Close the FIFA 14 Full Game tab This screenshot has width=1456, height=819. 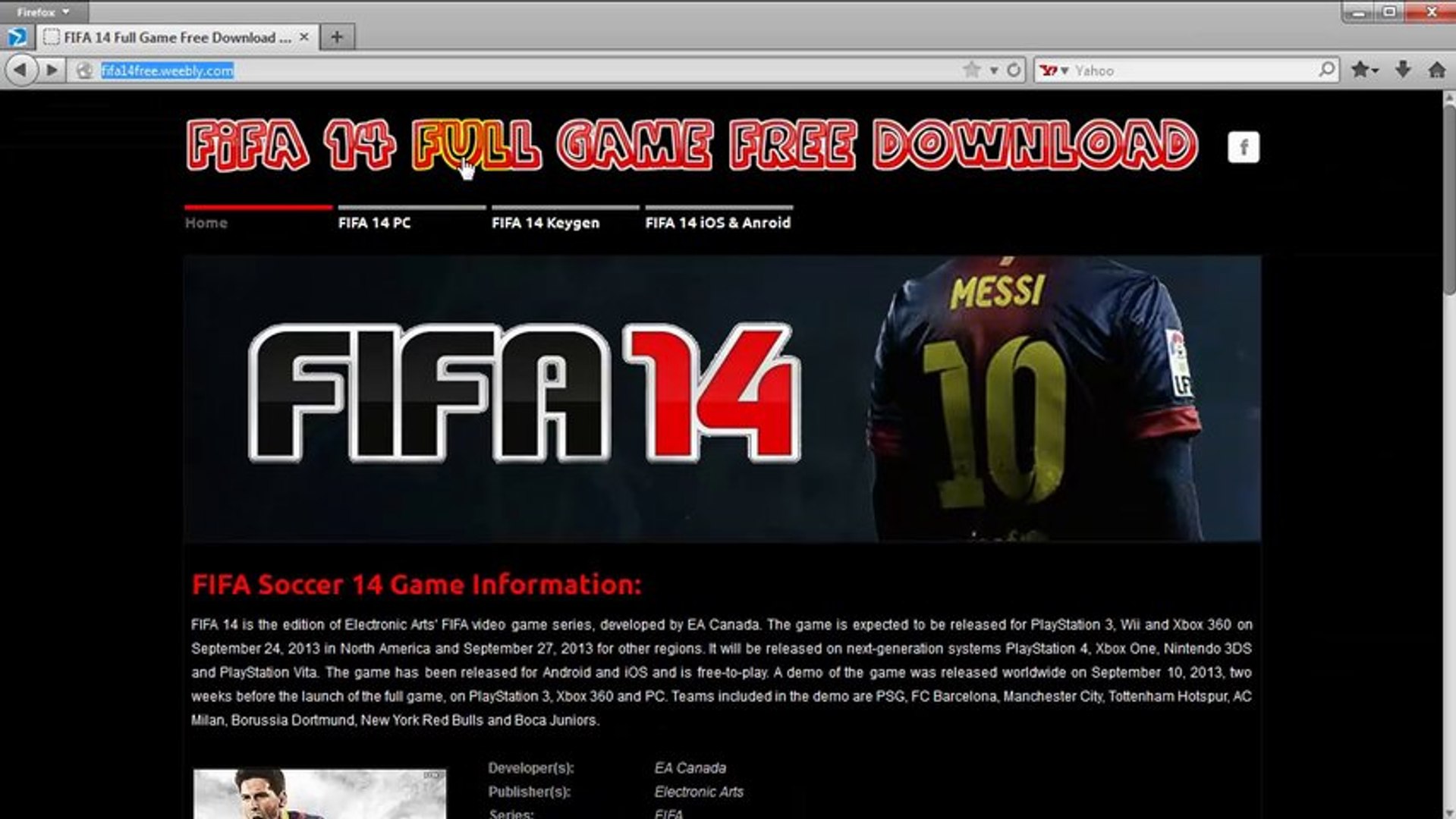(x=303, y=36)
